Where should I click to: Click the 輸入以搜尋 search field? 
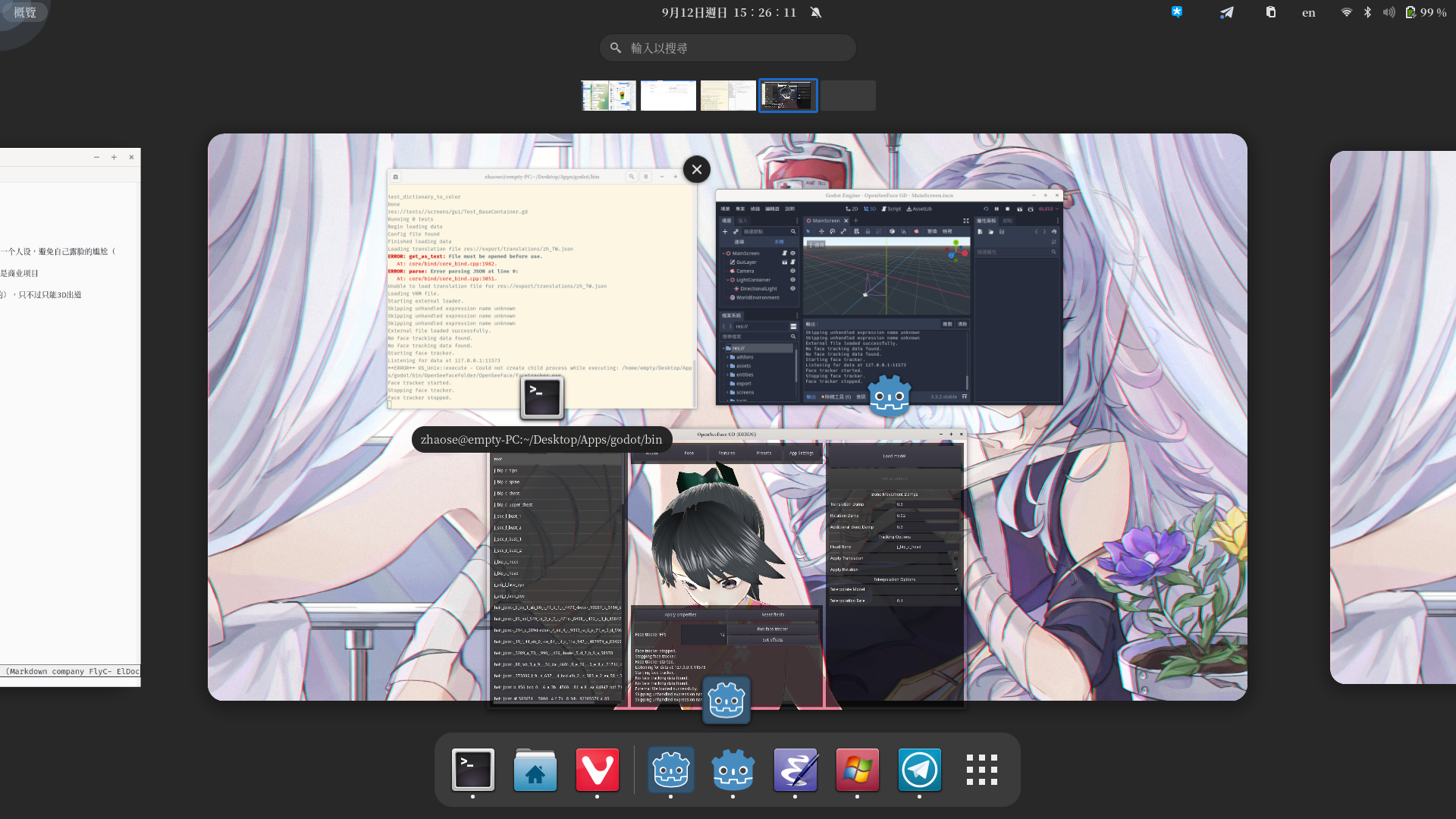727,47
